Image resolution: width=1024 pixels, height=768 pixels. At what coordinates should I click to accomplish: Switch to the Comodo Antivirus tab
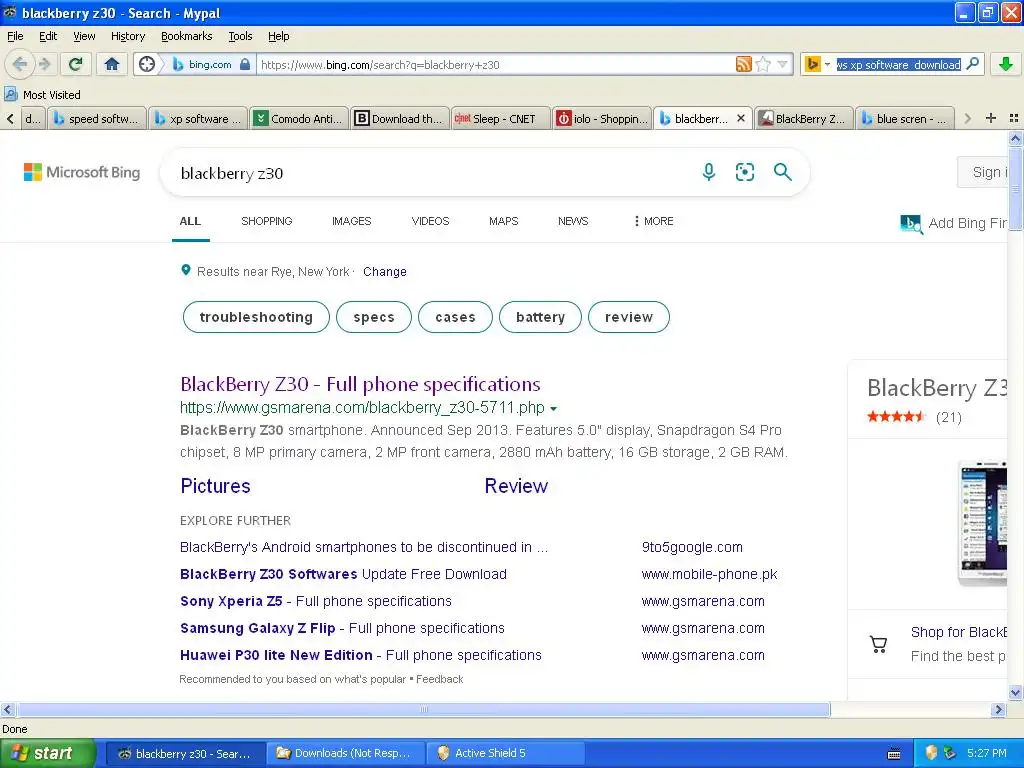click(x=299, y=119)
